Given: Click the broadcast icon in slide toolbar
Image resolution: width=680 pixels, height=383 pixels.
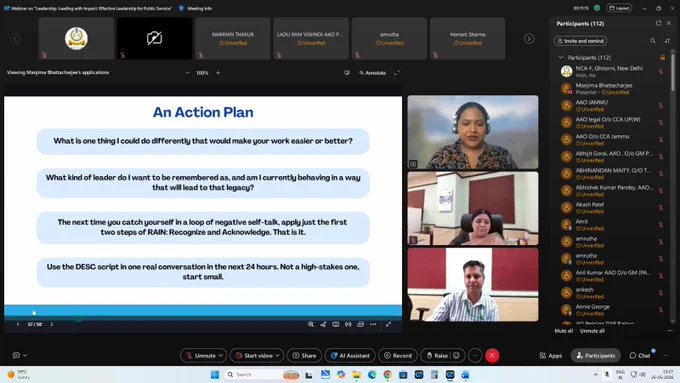Looking at the screenshot, I should [x=348, y=324].
